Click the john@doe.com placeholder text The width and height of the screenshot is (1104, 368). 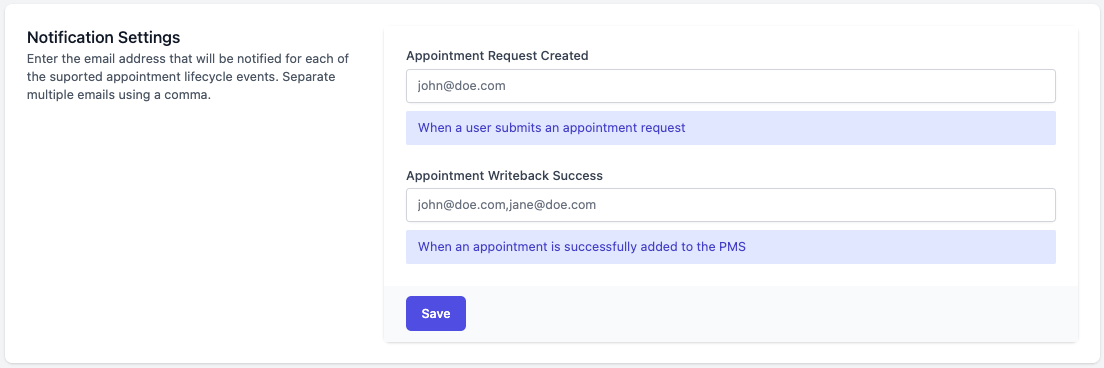coord(461,86)
